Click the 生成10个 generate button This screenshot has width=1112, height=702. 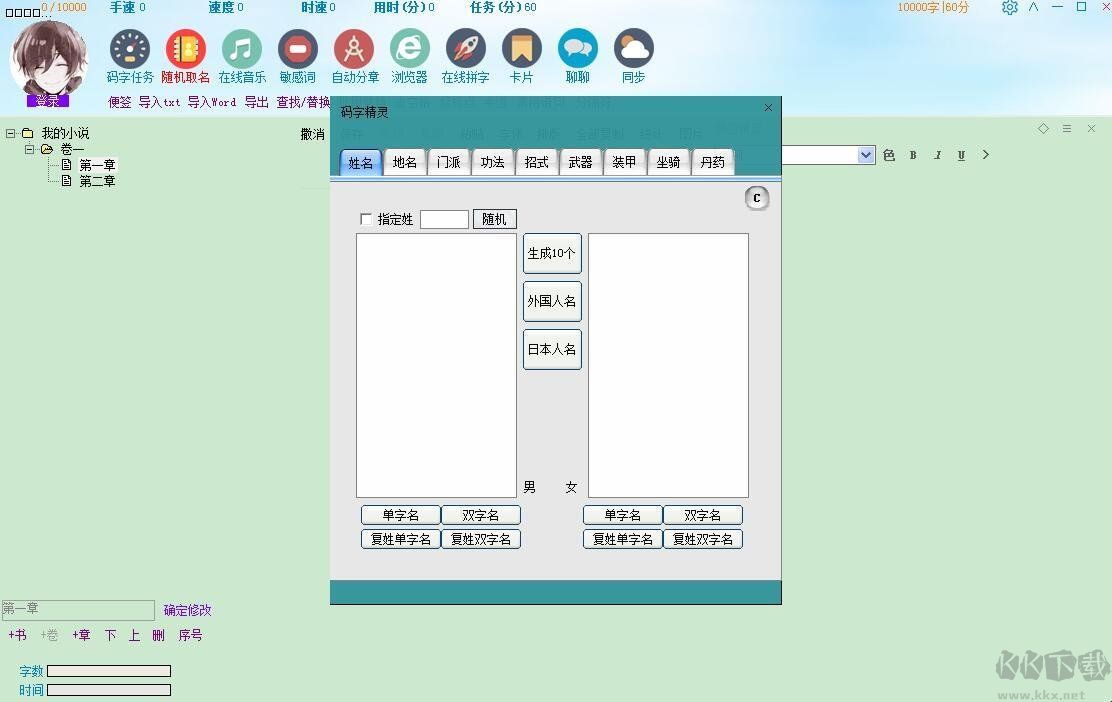pos(552,253)
